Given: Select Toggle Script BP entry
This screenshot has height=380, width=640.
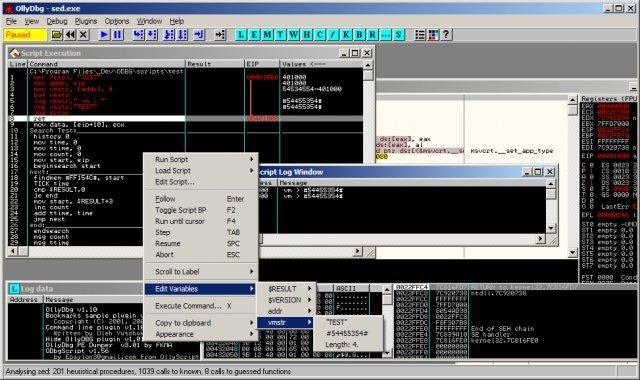Looking at the screenshot, I should click(x=201, y=210).
